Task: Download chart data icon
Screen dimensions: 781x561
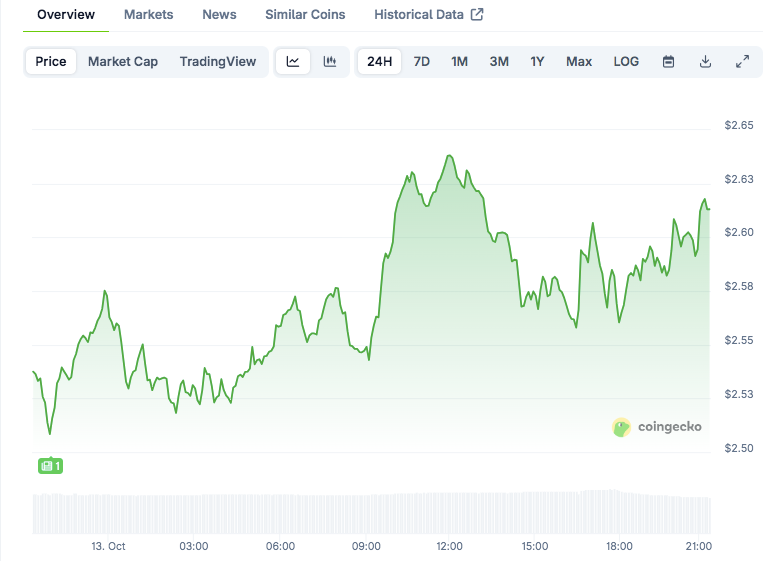Action: tap(705, 61)
